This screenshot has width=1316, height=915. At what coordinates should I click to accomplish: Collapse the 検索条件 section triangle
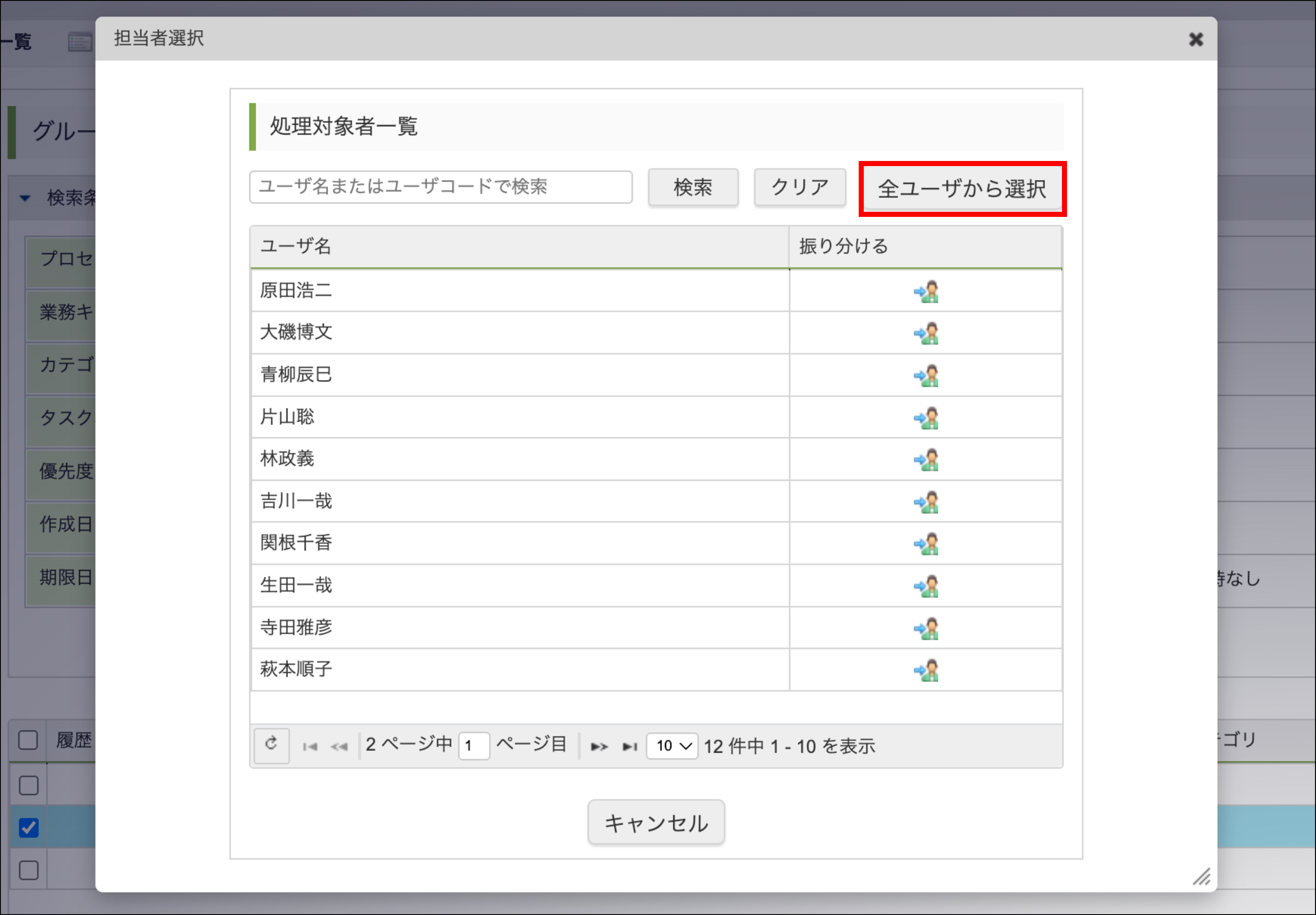[x=25, y=198]
